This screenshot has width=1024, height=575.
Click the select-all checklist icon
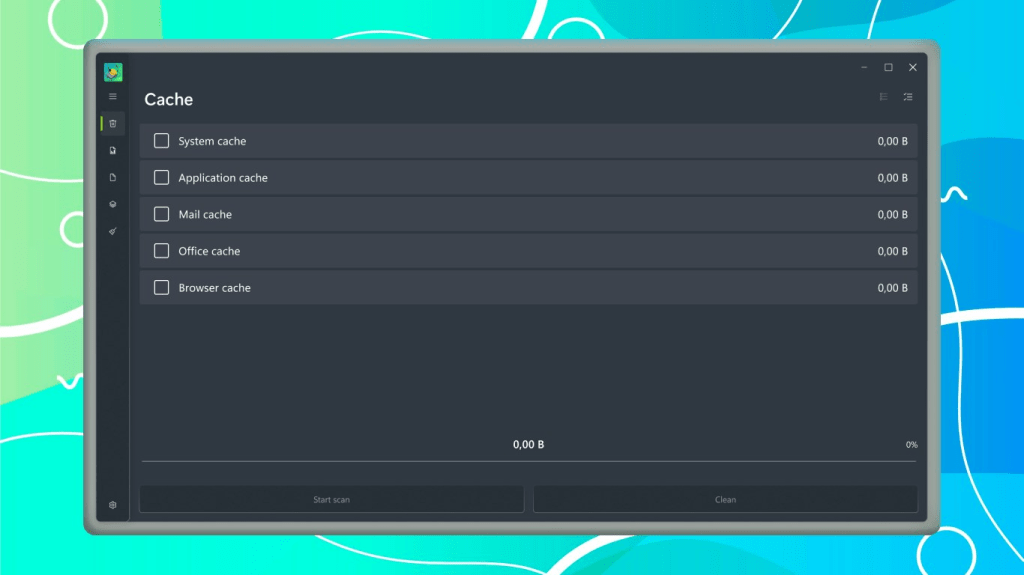908,97
